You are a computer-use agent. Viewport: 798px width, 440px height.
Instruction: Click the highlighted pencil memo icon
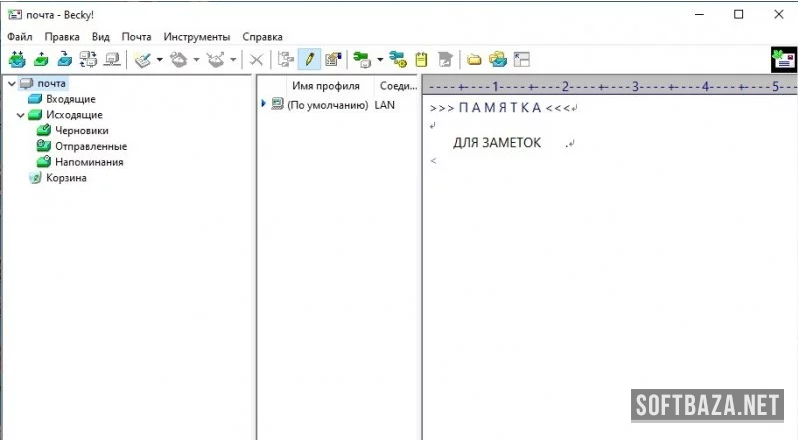(310, 60)
